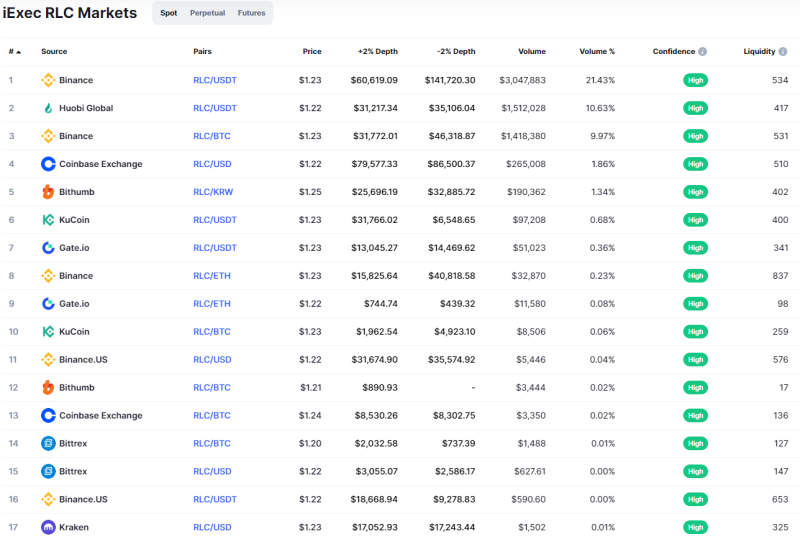This screenshot has height=539, width=800.
Task: Open RLC/BTC pair on Coinbase row 13
Action: coord(212,415)
